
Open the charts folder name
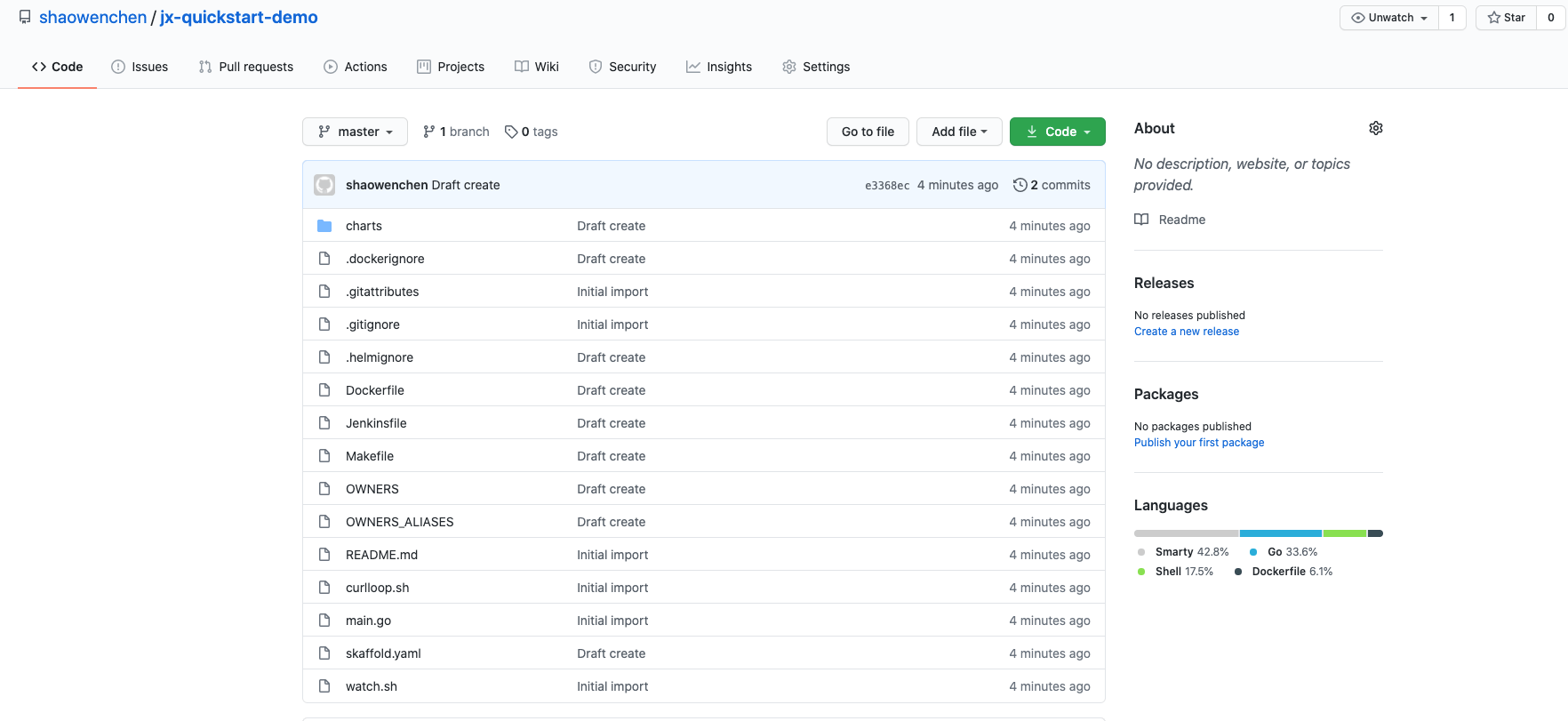[x=364, y=226]
